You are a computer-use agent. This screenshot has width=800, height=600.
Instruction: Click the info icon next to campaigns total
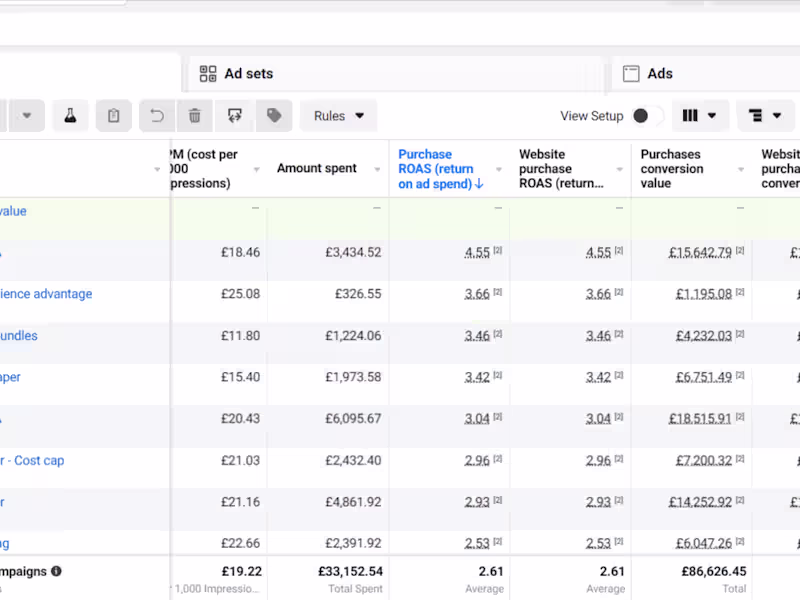point(57,571)
